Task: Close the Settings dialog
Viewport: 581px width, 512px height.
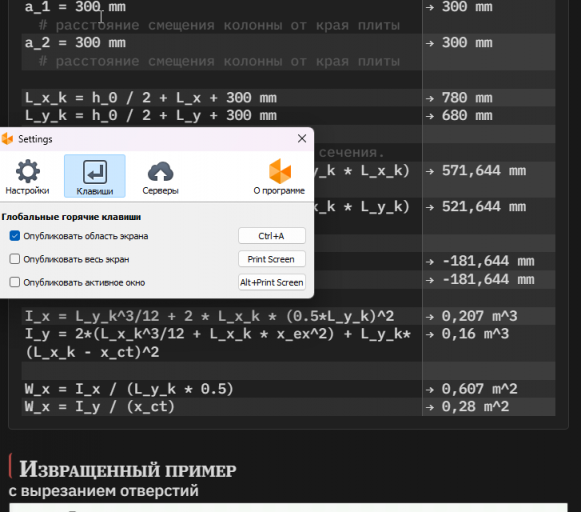Action: pyautogui.click(x=302, y=139)
